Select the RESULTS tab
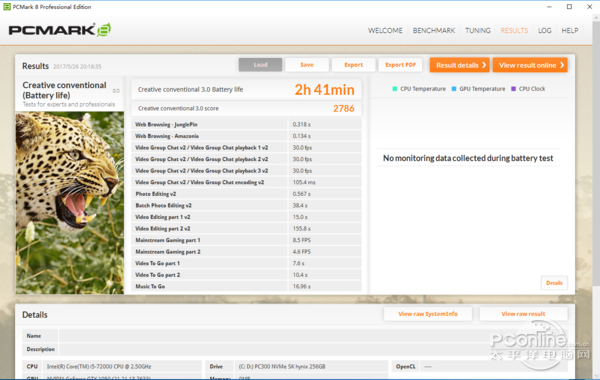Viewport: 600px width, 380px height. [514, 31]
